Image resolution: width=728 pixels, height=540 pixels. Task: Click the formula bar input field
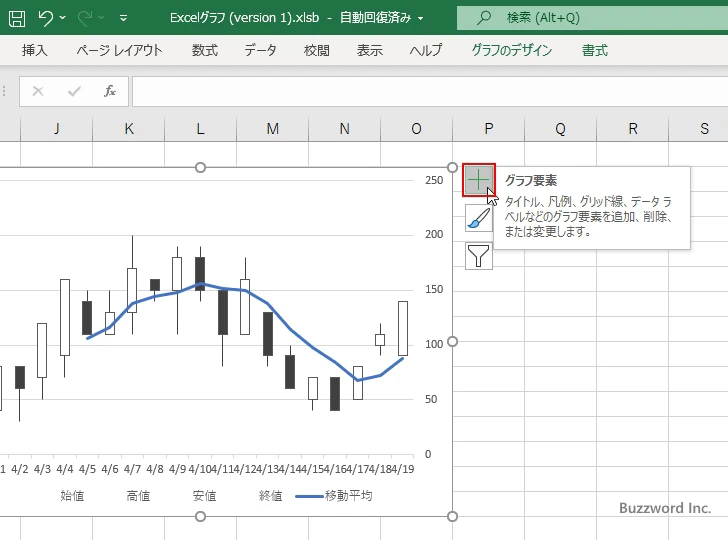(430, 91)
